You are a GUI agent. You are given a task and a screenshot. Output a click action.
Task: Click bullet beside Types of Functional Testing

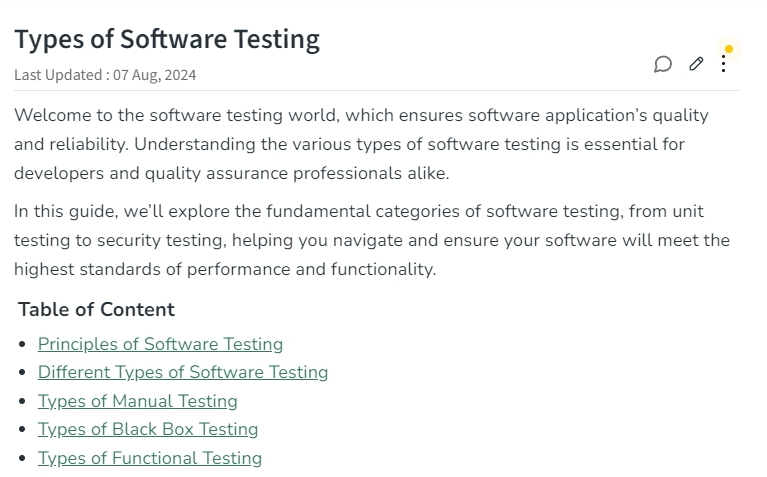pyautogui.click(x=22, y=459)
